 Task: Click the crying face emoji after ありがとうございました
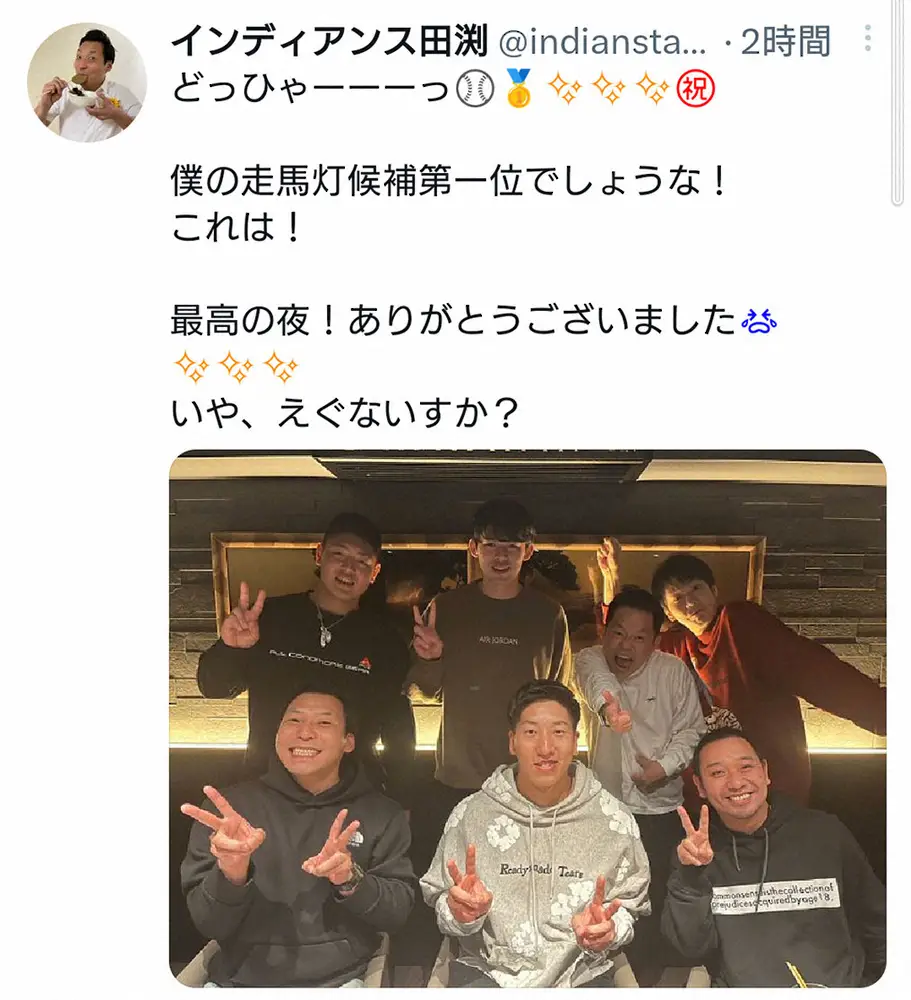coord(759,321)
